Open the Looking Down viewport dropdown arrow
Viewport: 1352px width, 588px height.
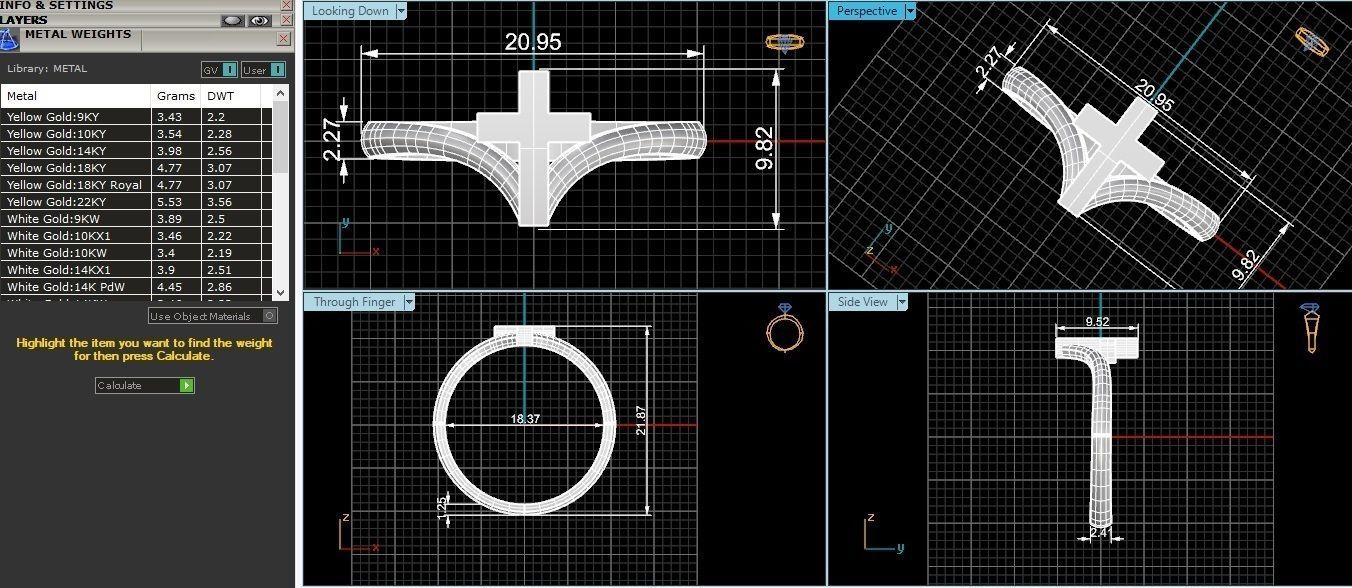click(x=401, y=11)
